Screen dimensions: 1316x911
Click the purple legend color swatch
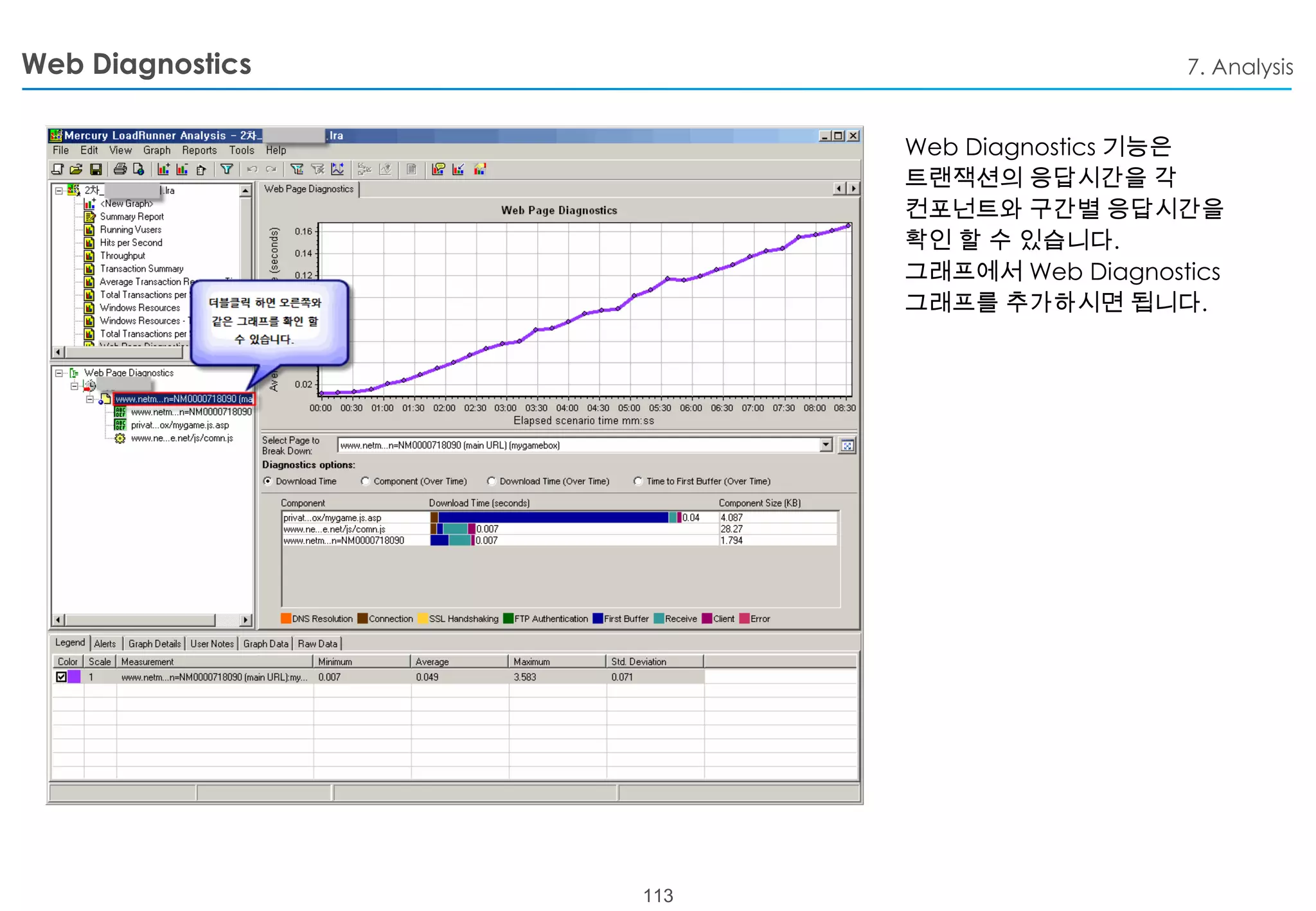coord(75,677)
